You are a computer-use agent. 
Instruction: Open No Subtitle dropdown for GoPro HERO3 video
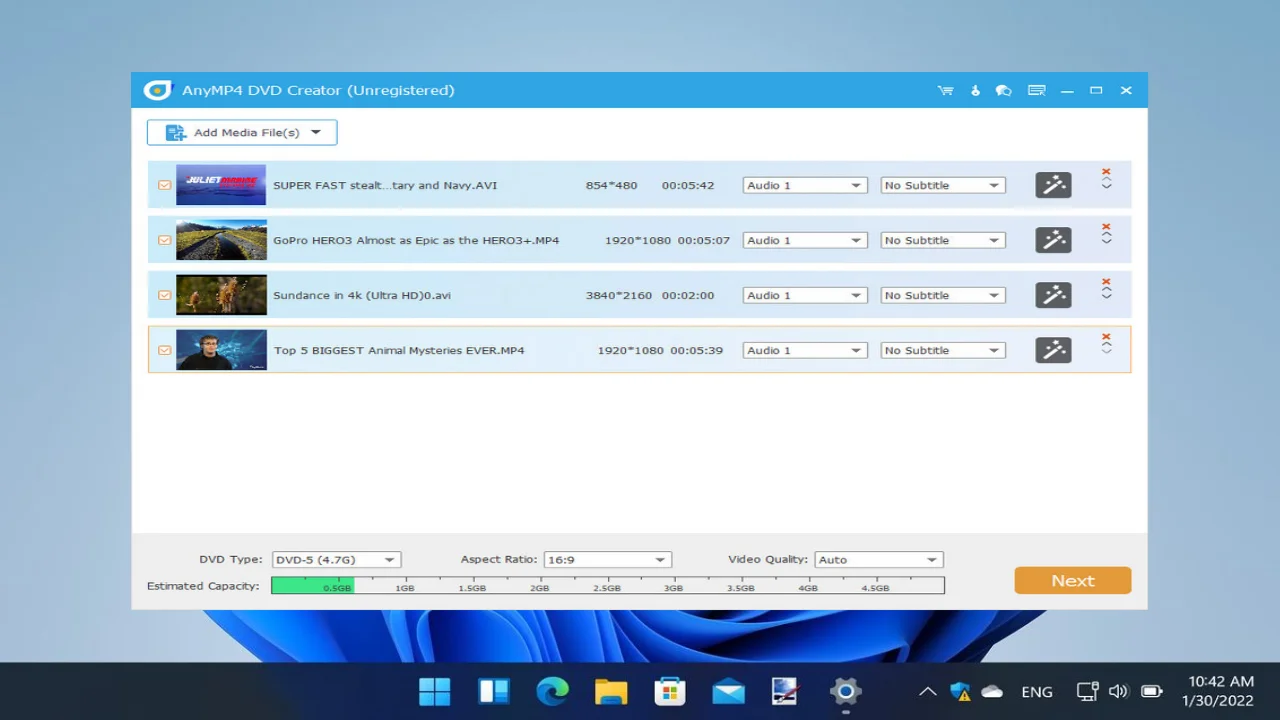[943, 240]
